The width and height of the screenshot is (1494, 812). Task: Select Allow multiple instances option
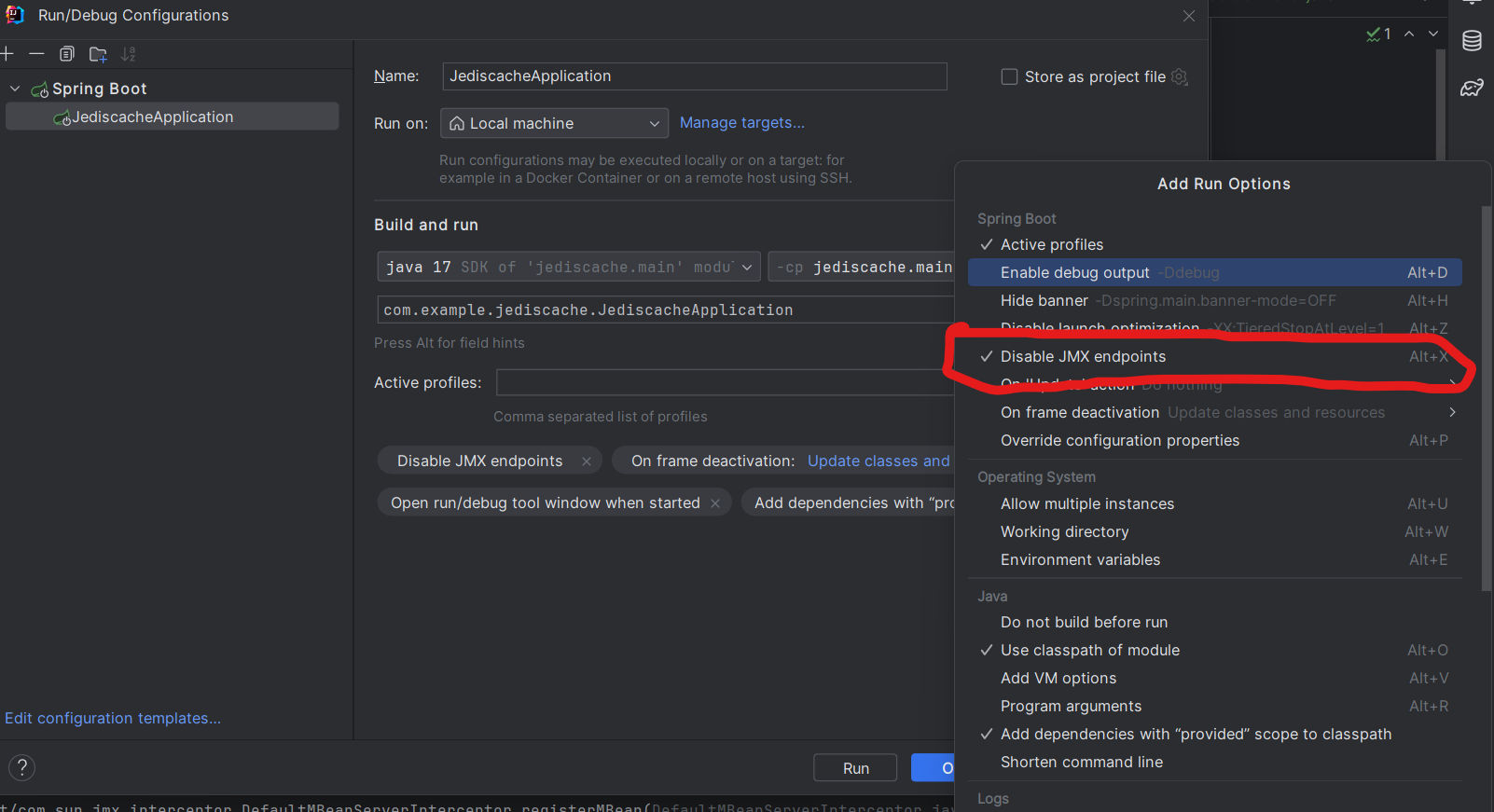(x=1214, y=503)
